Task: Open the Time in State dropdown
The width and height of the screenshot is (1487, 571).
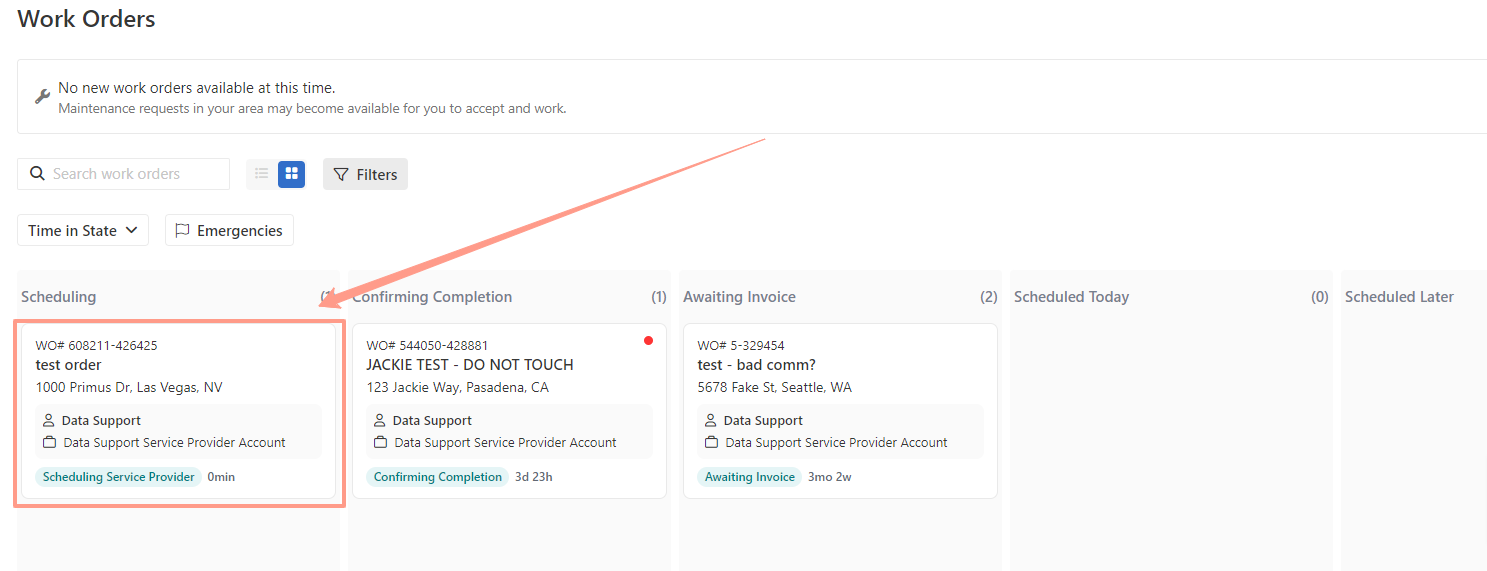Action: click(x=83, y=230)
